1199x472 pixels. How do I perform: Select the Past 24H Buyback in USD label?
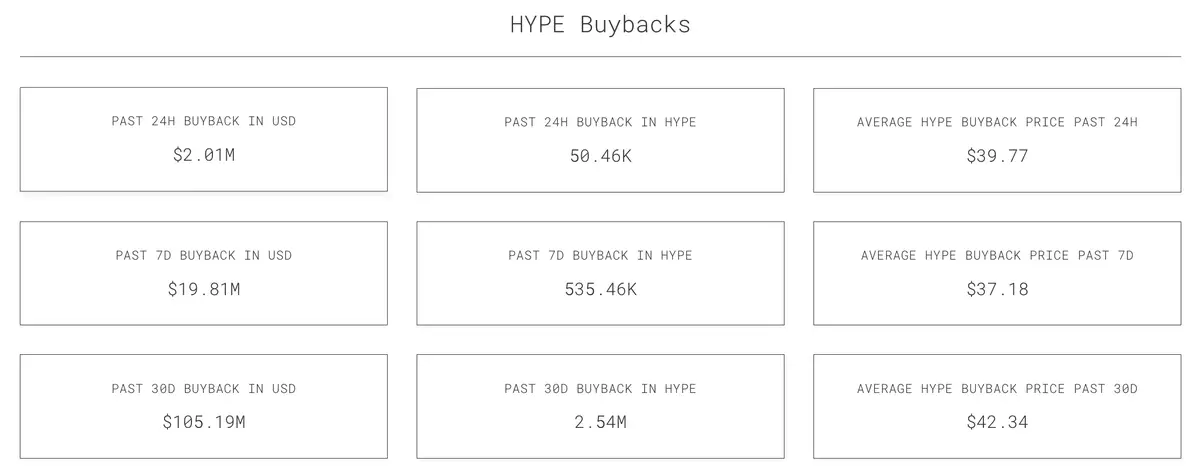tap(204, 122)
